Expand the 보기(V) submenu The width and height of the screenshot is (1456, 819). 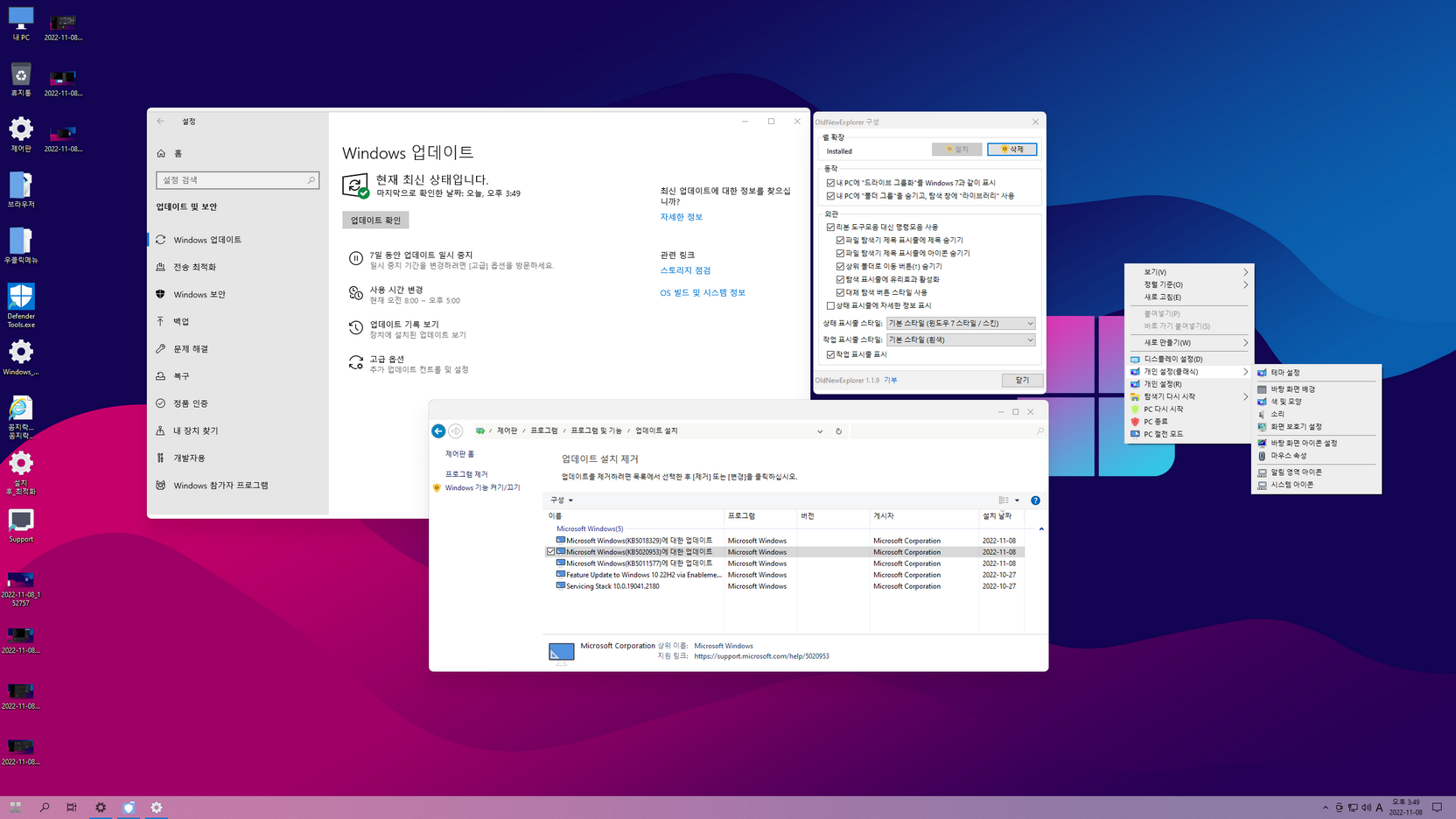(x=1246, y=272)
